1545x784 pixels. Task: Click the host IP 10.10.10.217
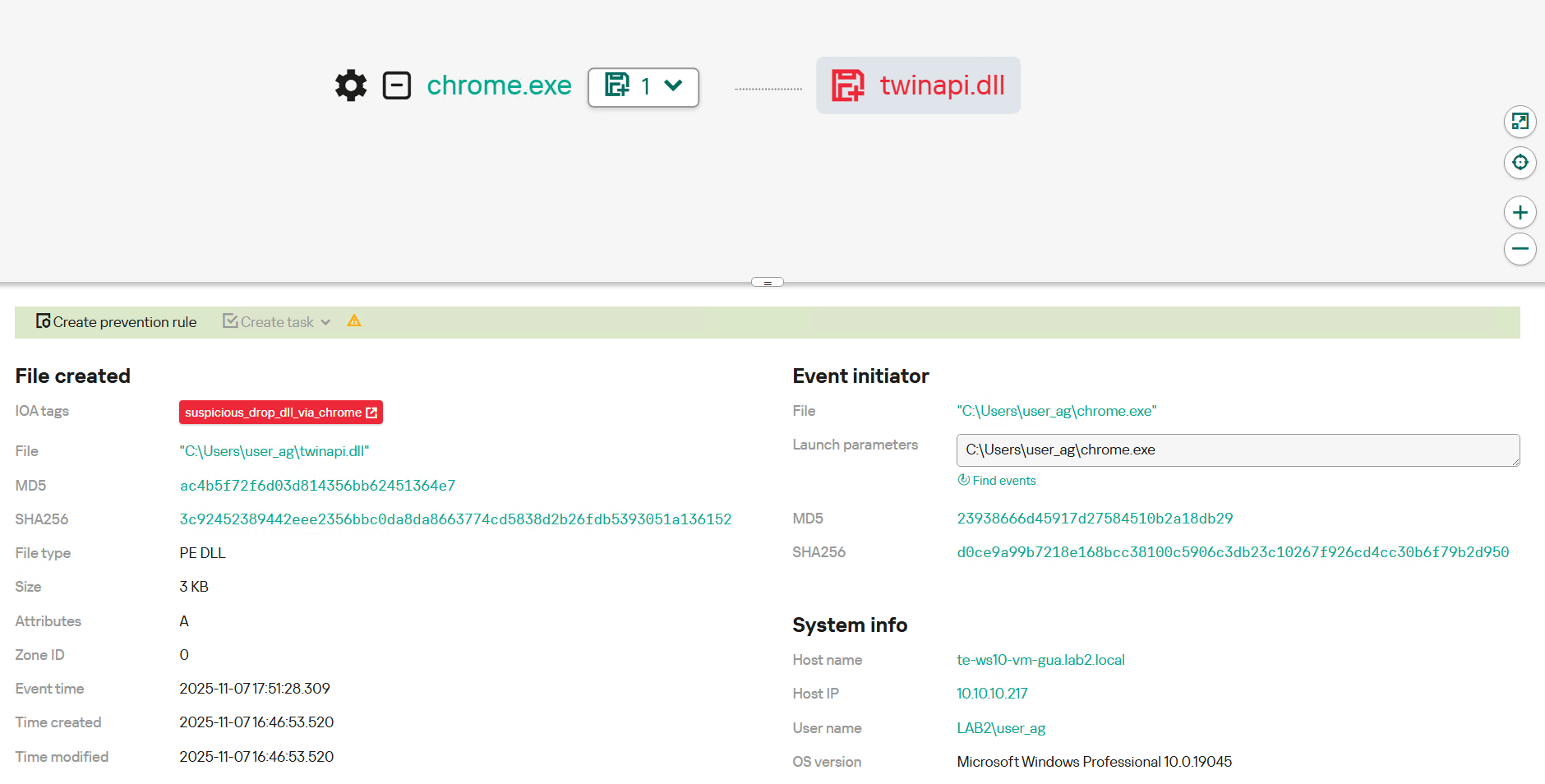(x=992, y=694)
